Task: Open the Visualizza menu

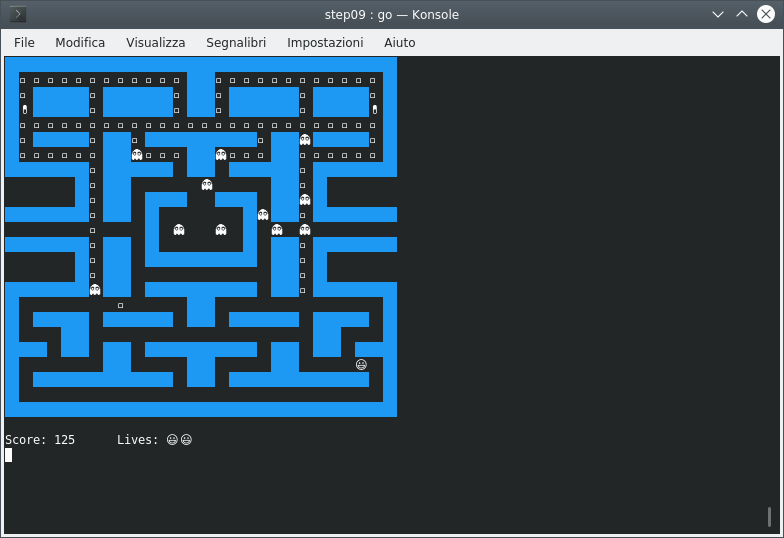Action: coord(156,42)
